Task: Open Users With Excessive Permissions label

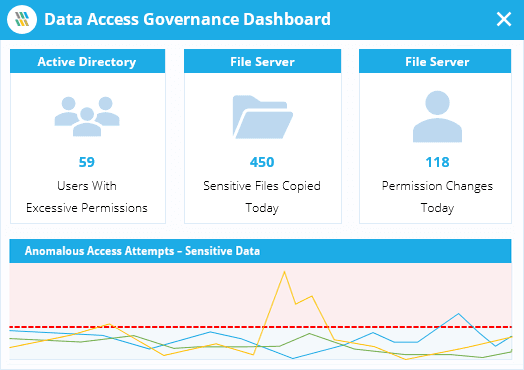Action: pos(87,197)
